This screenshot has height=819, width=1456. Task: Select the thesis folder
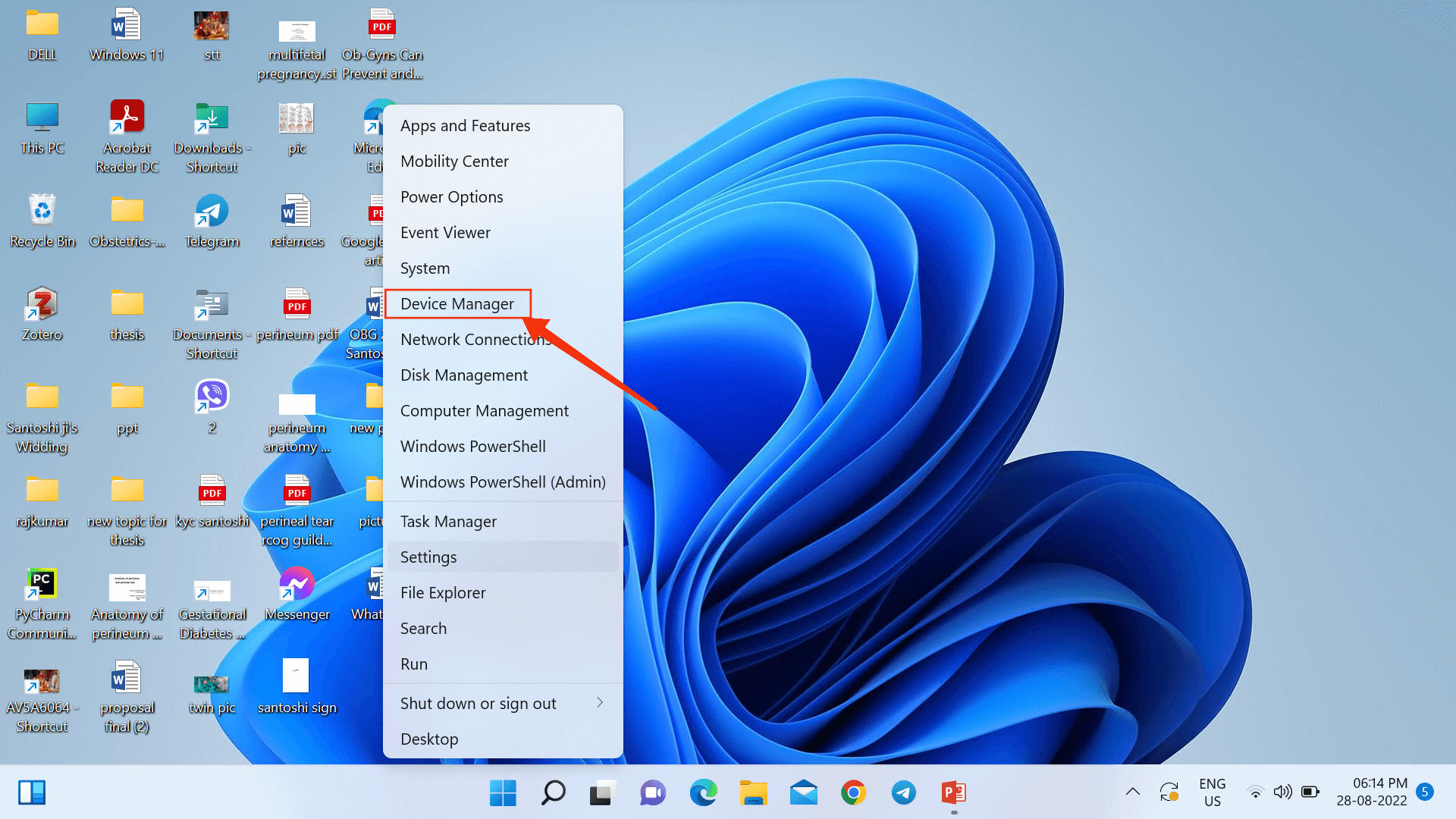(x=127, y=314)
